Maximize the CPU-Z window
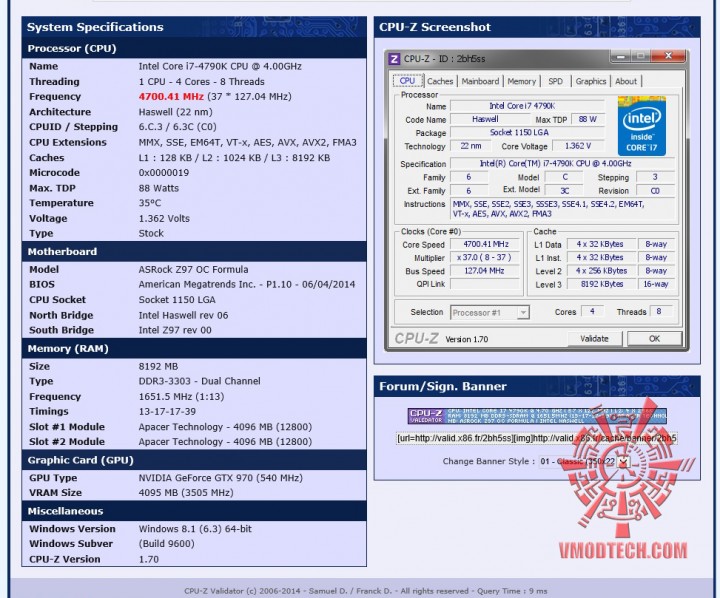 click(640, 56)
